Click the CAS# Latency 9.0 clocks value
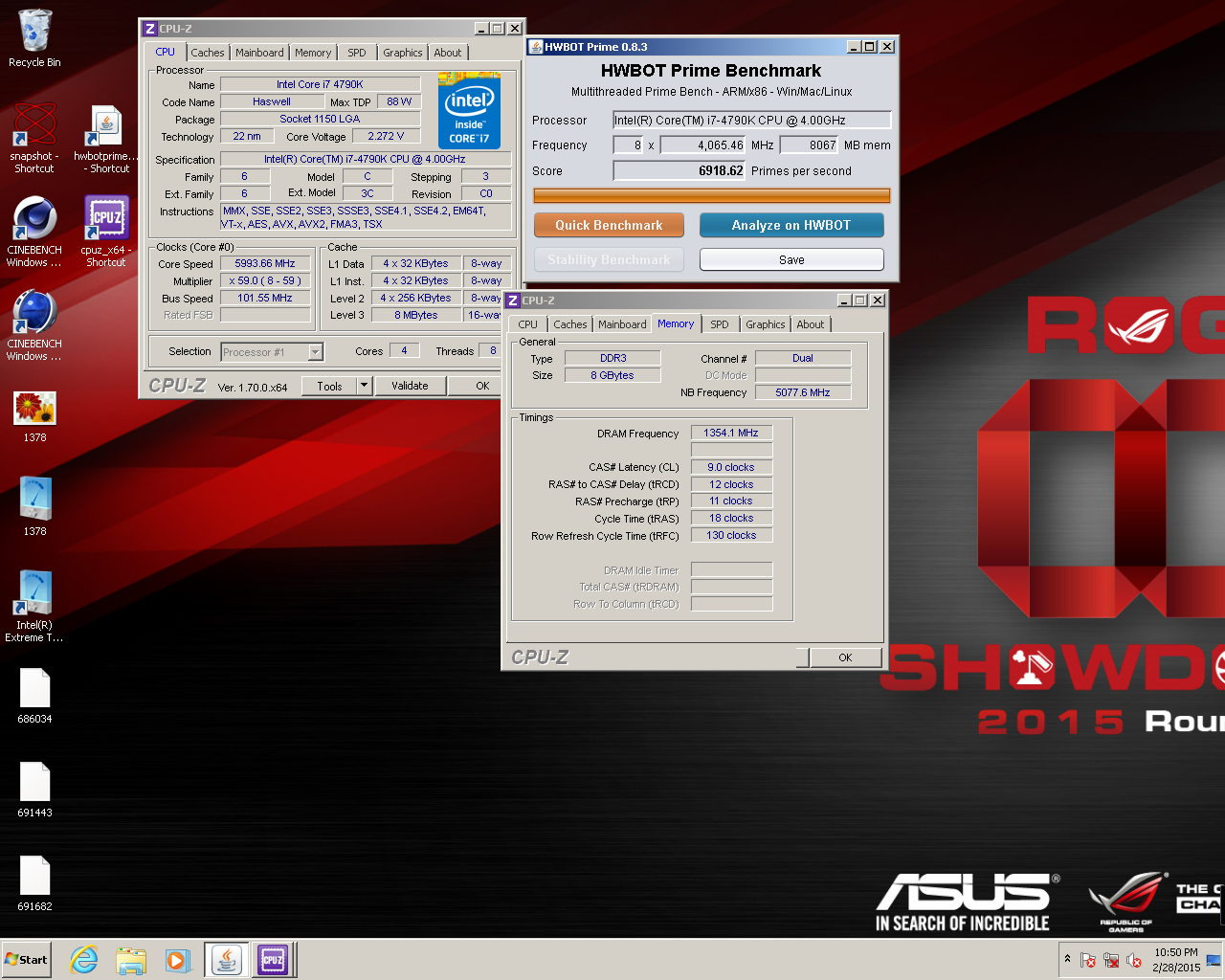The width and height of the screenshot is (1225, 980). coord(731,467)
